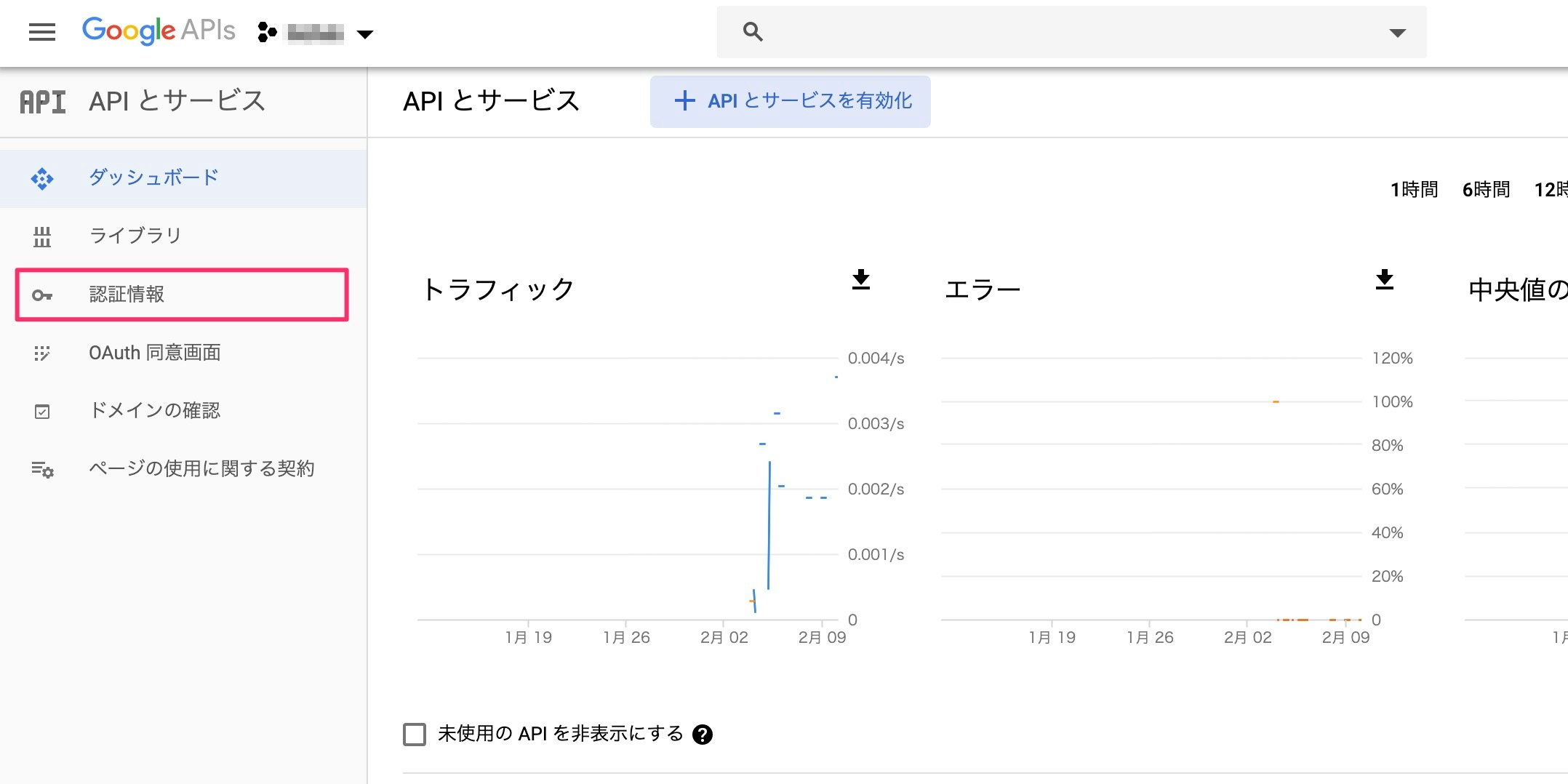Click the ダッシュボード dashboard icon

42,178
